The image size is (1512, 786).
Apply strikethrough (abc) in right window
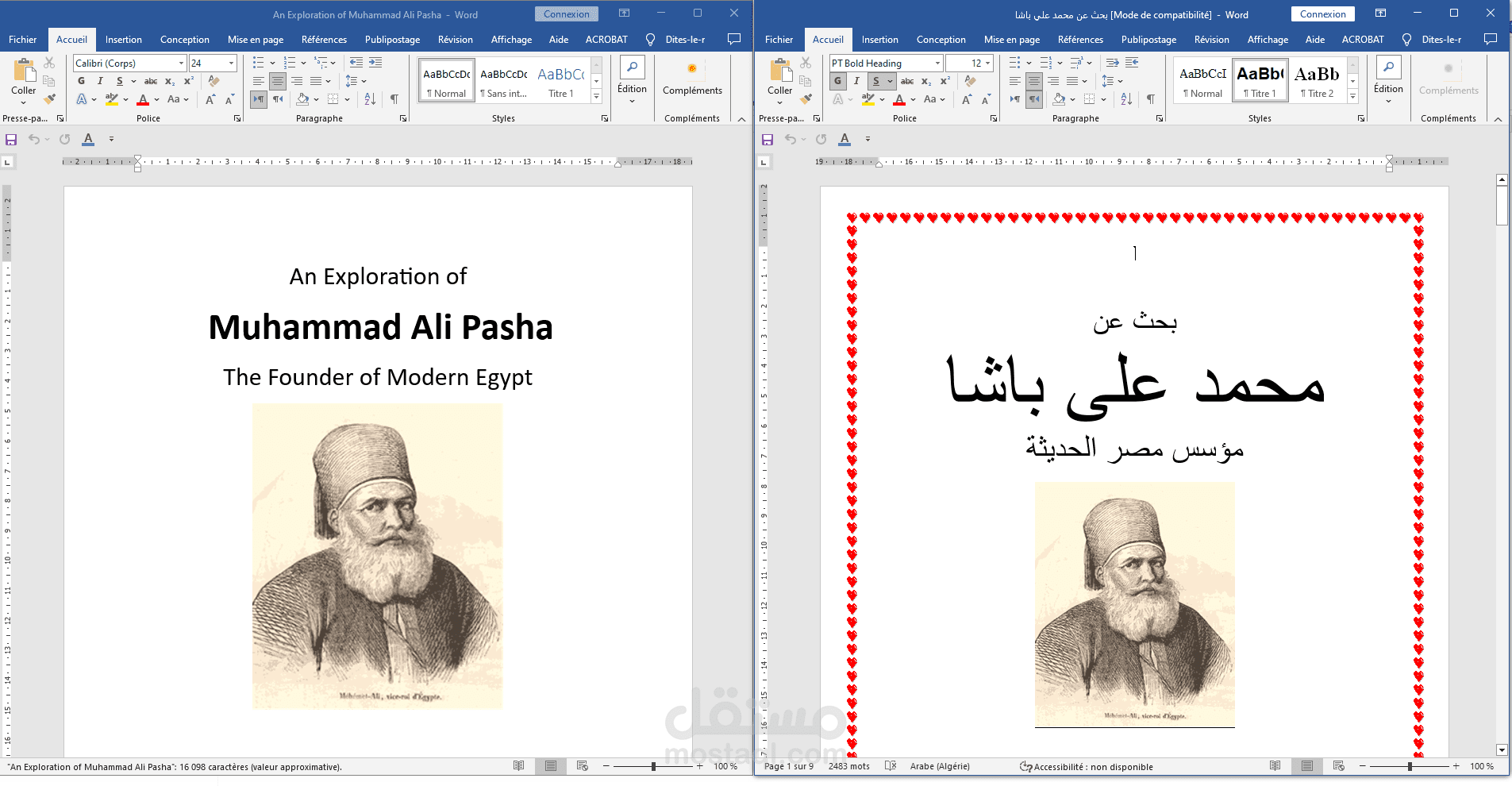point(907,81)
